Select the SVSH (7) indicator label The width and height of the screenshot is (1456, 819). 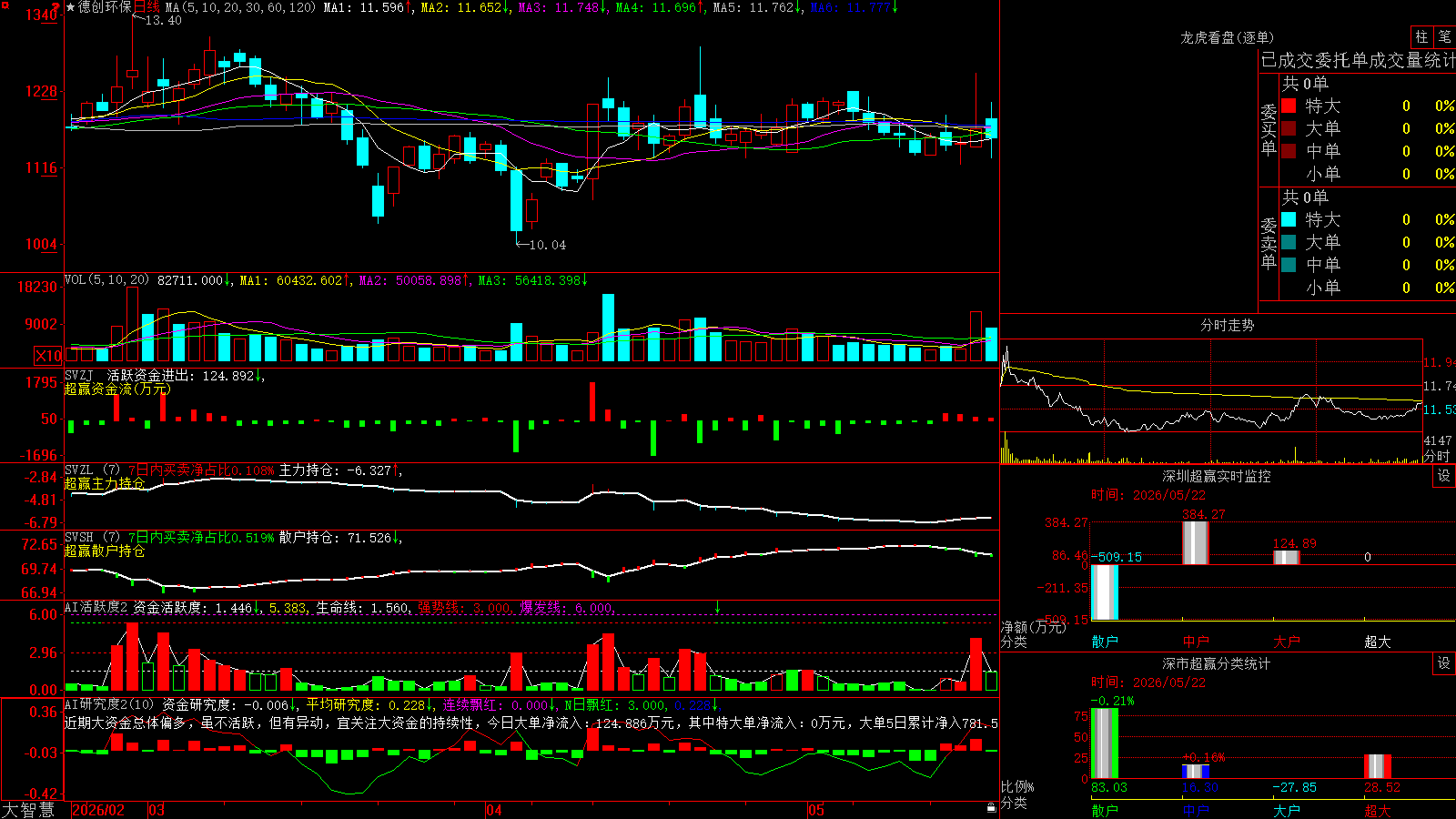[x=92, y=538]
